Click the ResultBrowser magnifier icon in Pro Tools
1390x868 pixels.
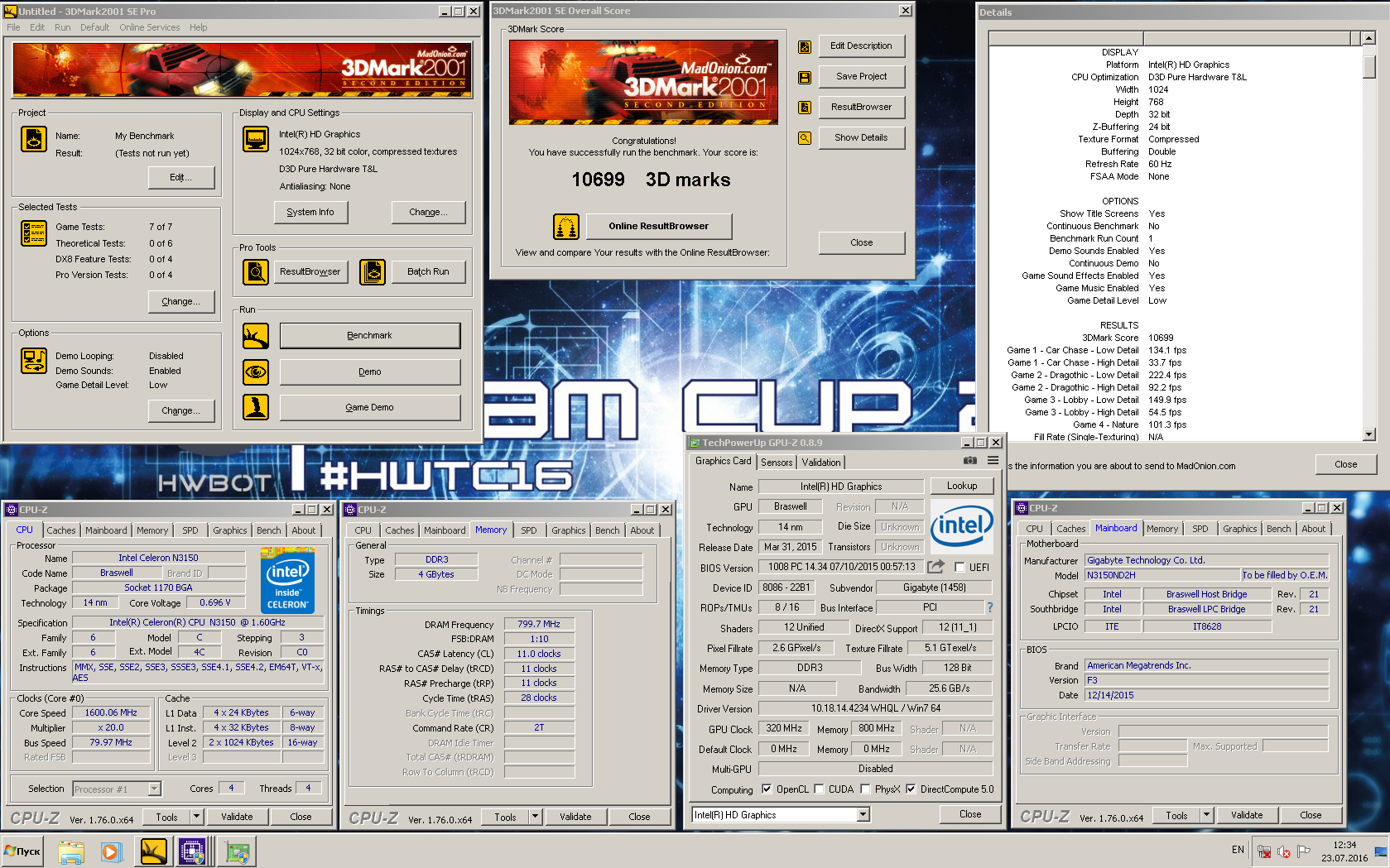(x=256, y=271)
